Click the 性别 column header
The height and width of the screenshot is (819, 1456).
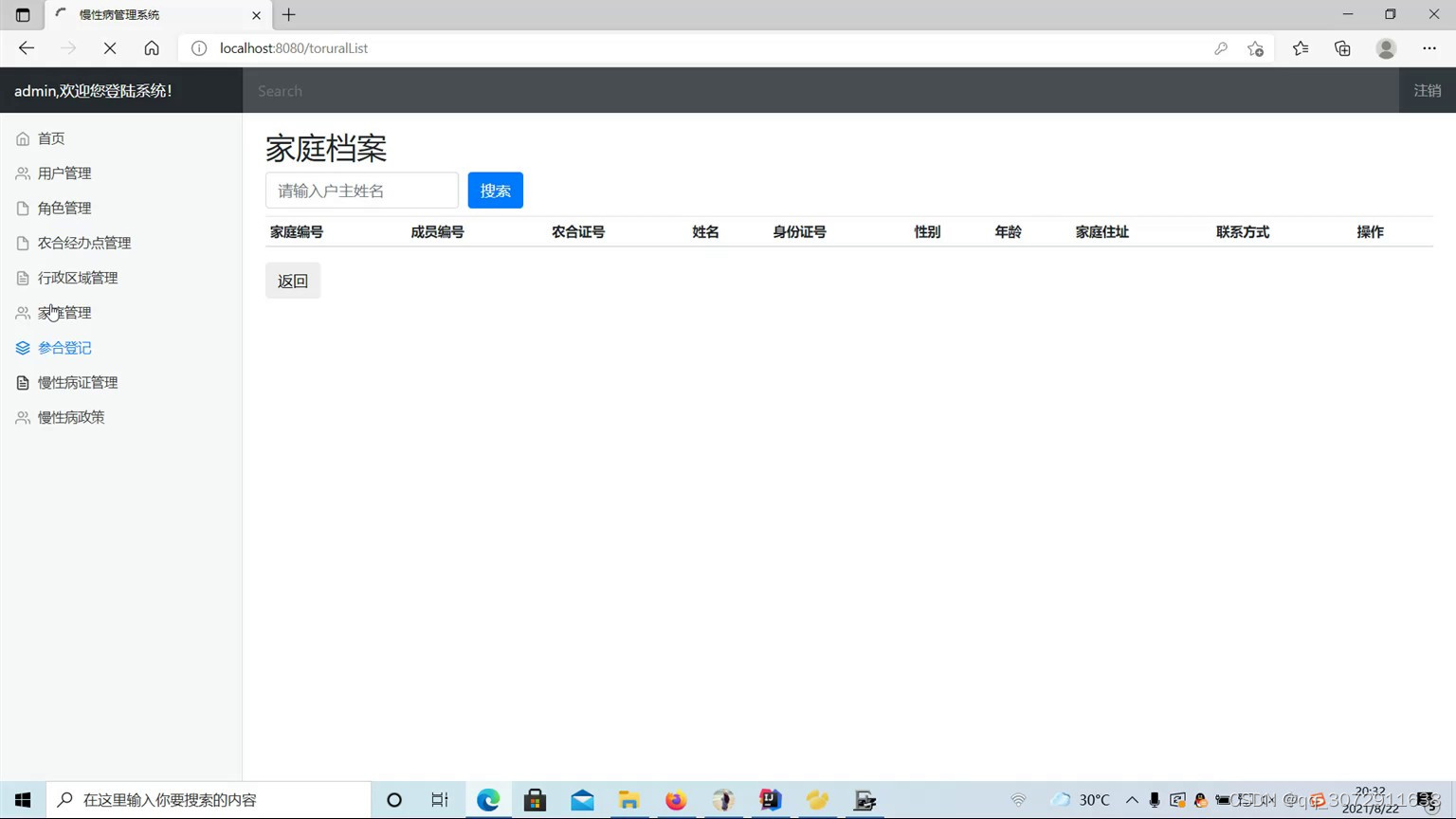927,232
